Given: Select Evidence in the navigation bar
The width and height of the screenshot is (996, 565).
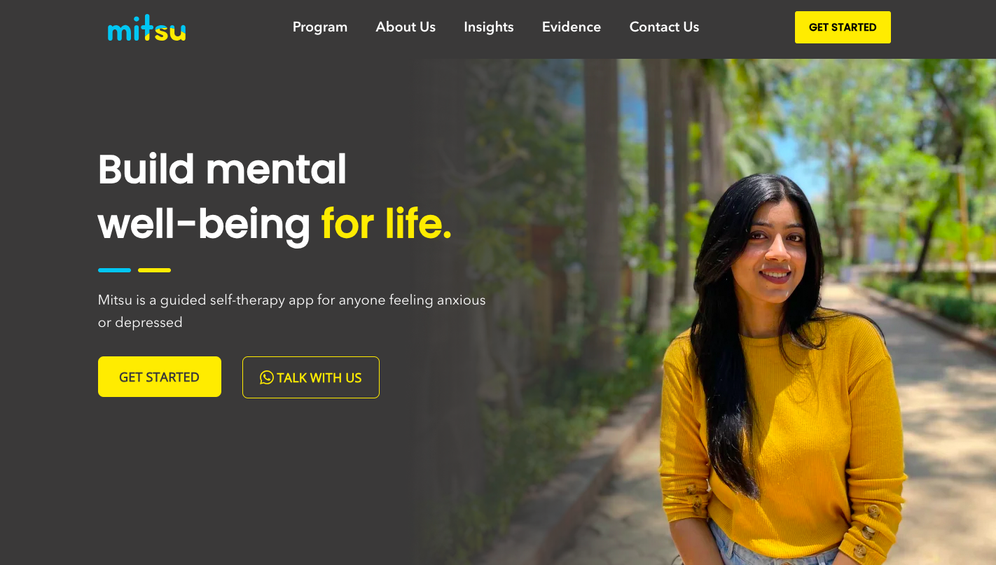Looking at the screenshot, I should point(571,27).
